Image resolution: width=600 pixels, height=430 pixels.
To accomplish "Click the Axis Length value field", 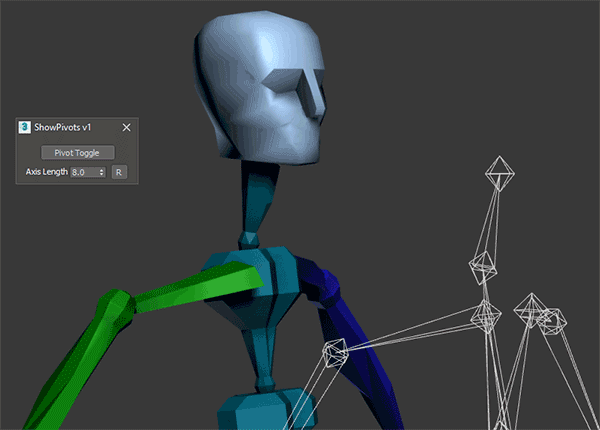I will 85,172.
